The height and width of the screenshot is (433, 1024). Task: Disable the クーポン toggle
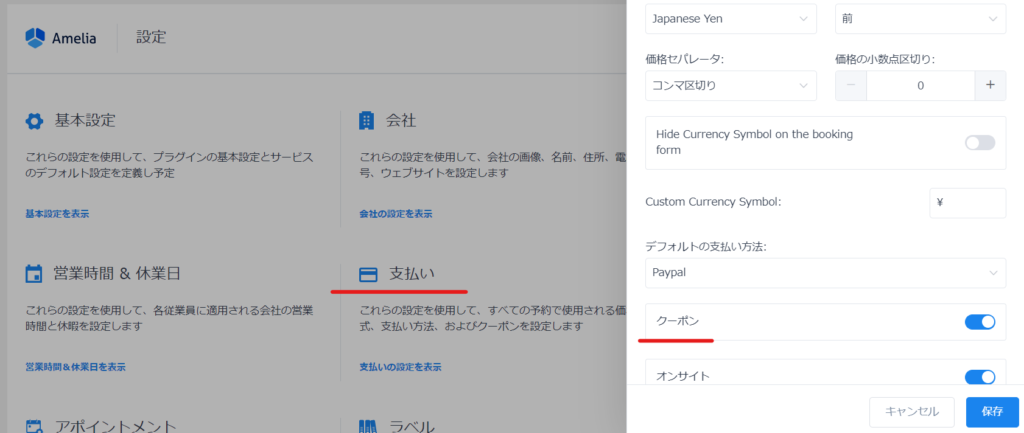pos(980,321)
